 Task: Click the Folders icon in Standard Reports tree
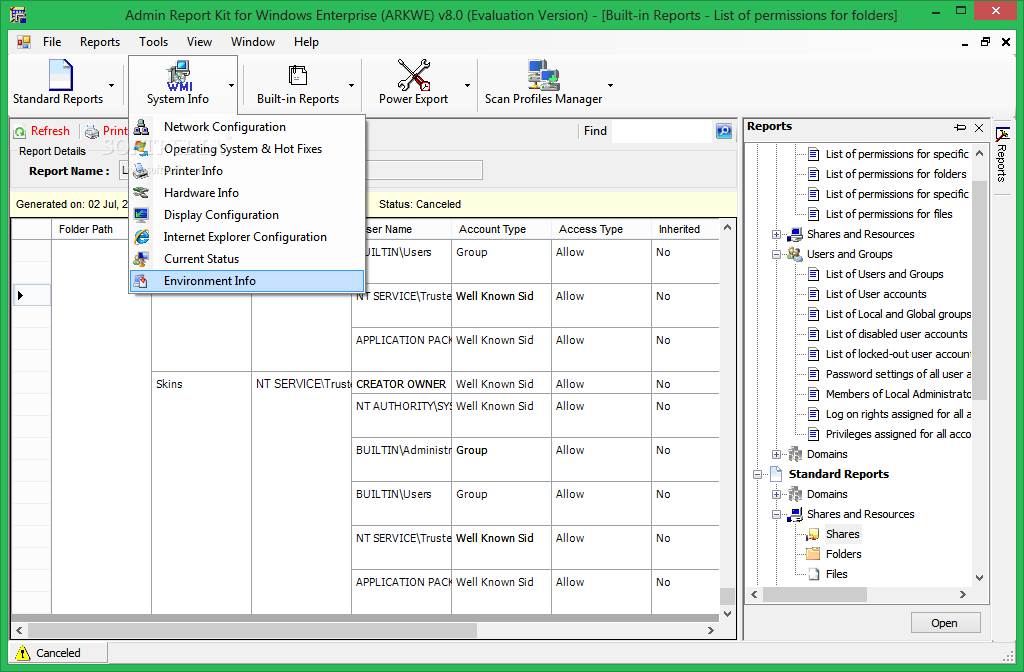[x=813, y=554]
